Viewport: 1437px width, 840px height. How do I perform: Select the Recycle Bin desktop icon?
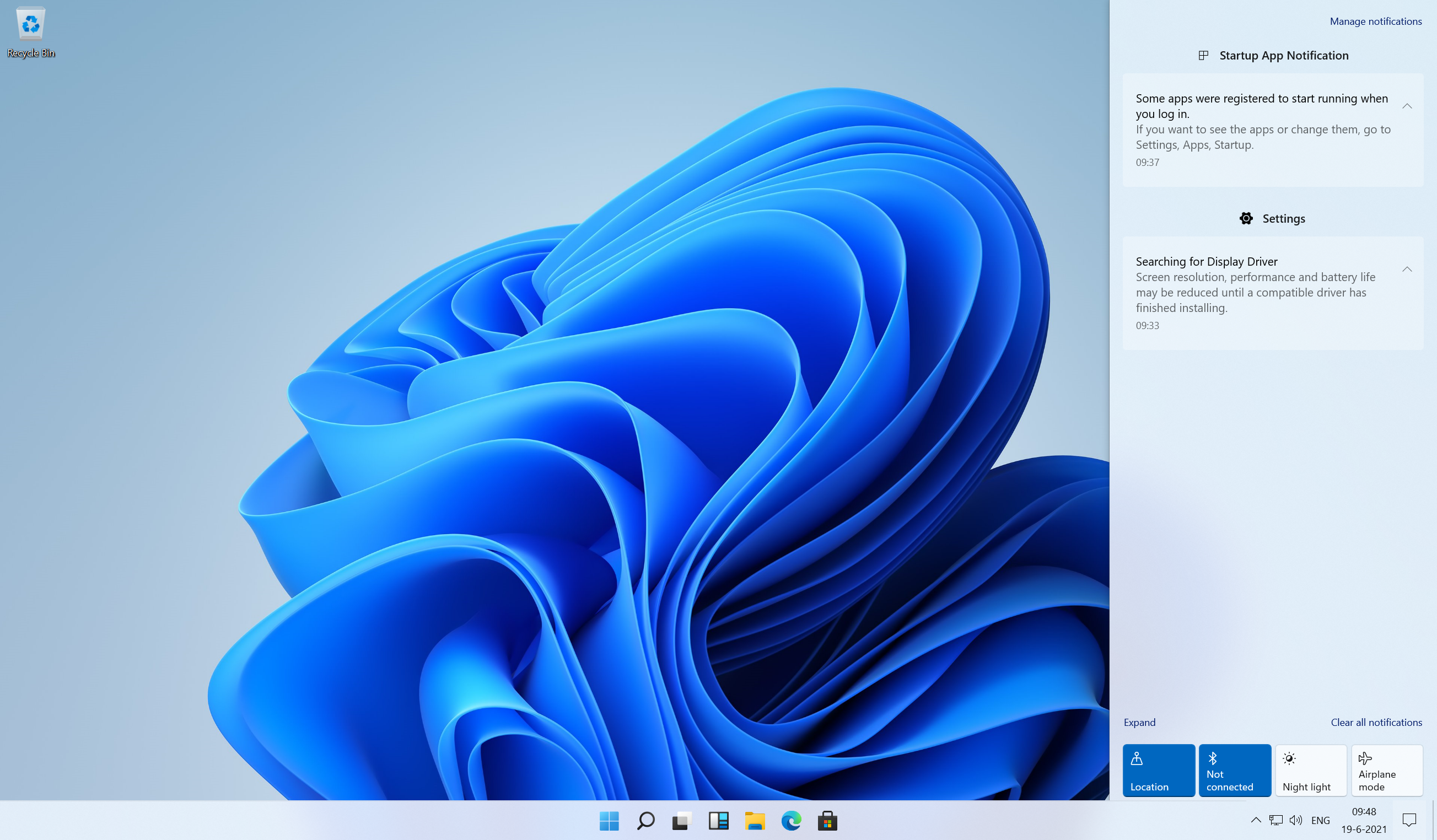pos(31,32)
